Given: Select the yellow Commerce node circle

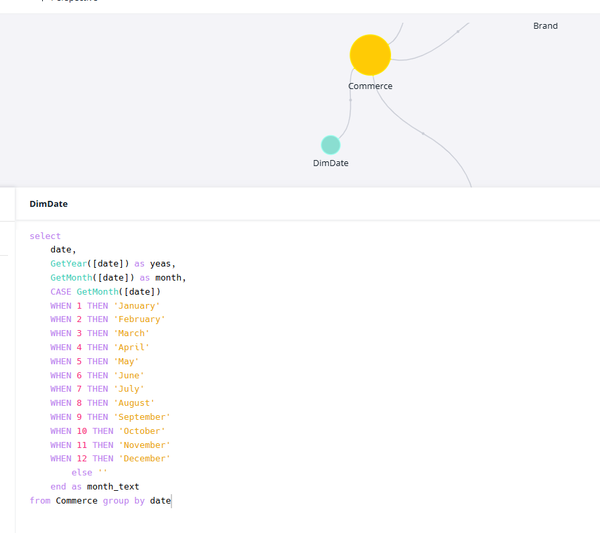Looking at the screenshot, I should 370,55.
